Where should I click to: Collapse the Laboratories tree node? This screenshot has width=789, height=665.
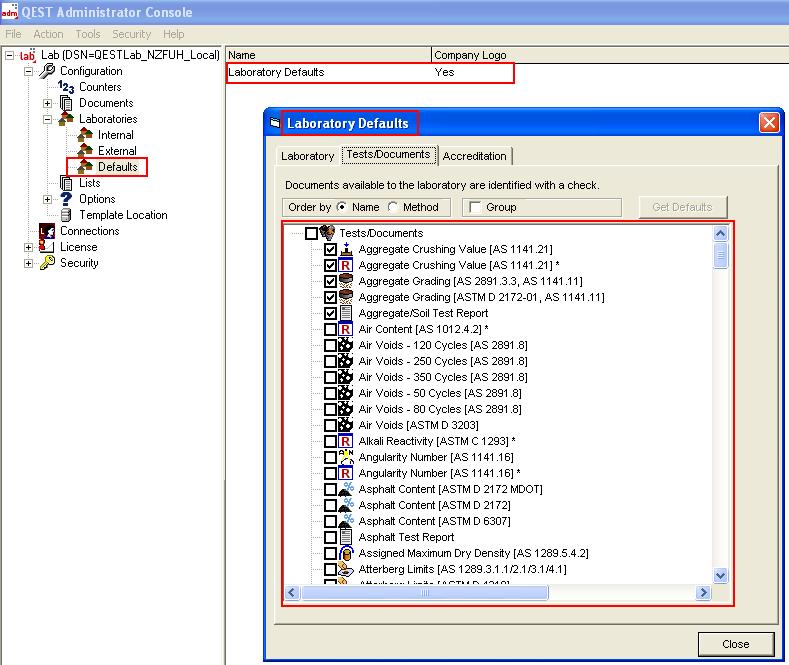pos(47,119)
